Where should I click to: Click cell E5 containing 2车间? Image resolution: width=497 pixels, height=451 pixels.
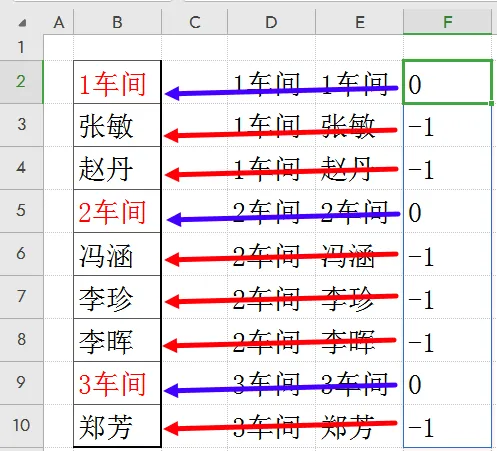359,211
